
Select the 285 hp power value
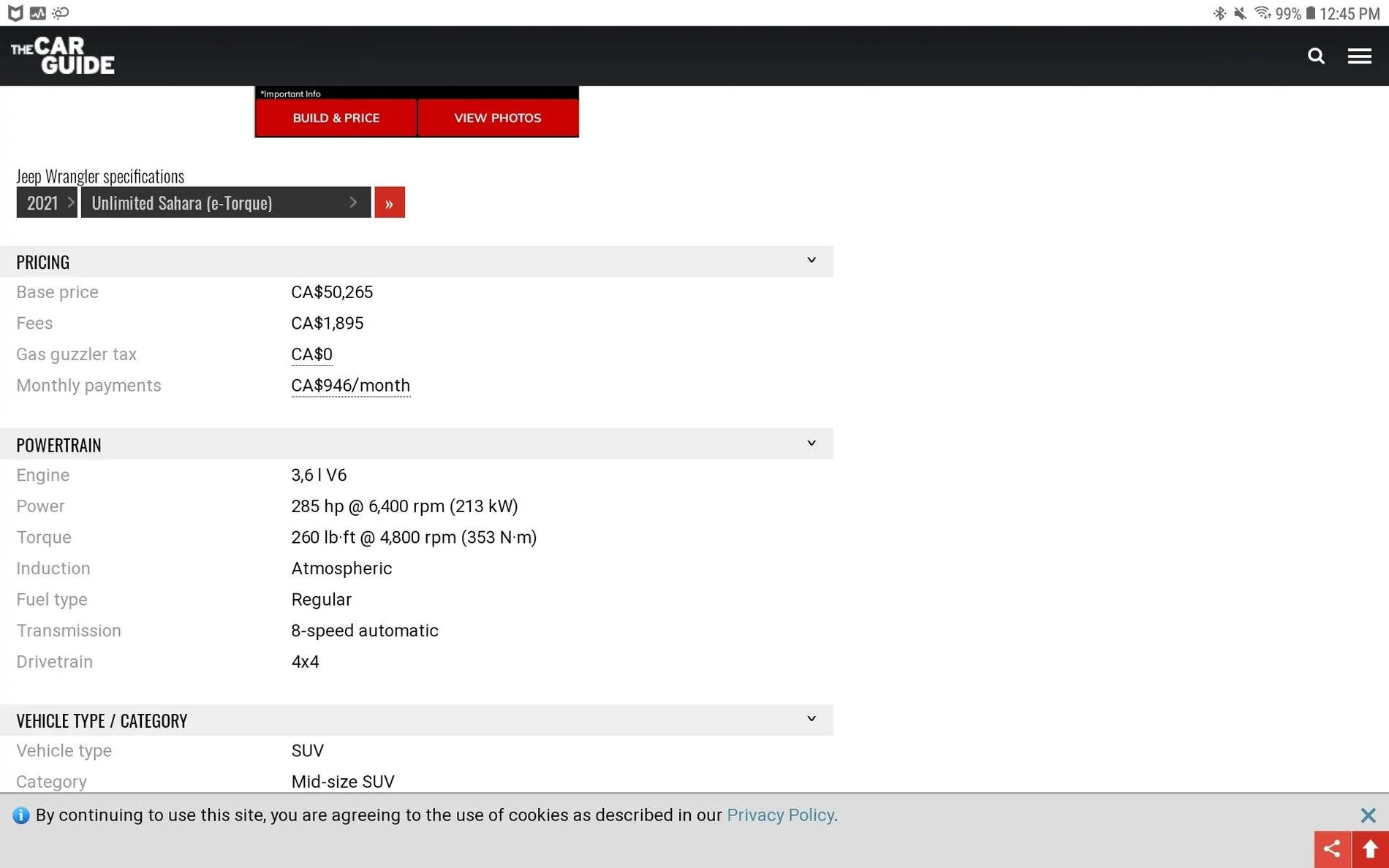[x=404, y=506]
